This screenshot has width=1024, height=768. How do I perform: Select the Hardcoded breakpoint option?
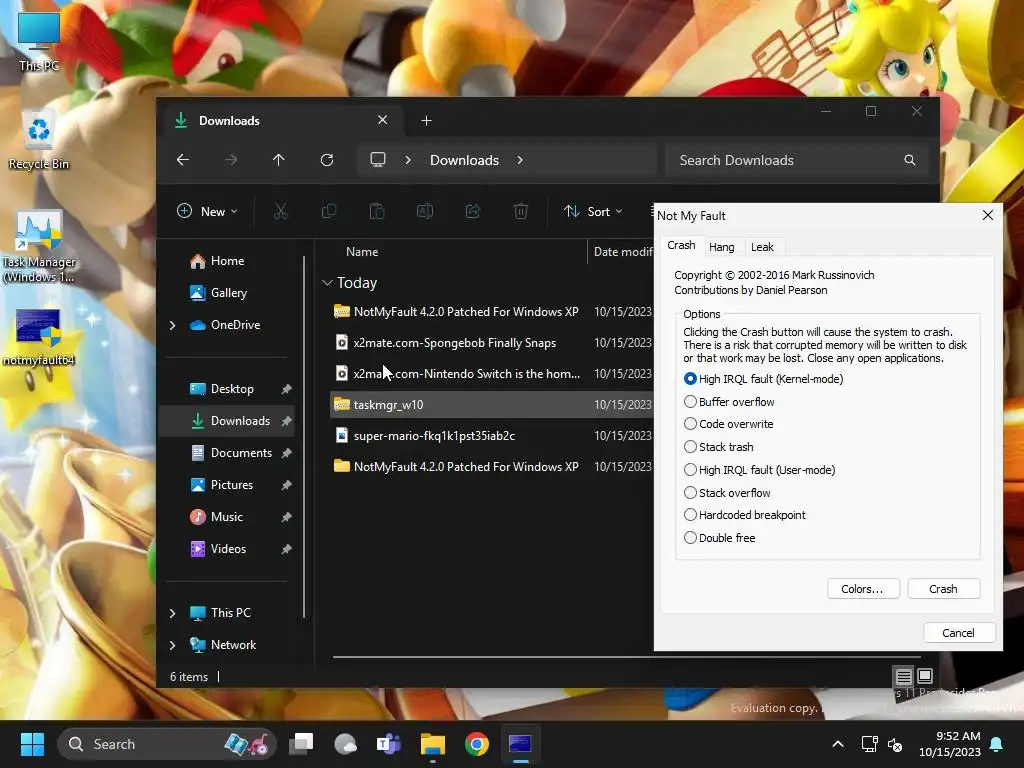point(744,515)
